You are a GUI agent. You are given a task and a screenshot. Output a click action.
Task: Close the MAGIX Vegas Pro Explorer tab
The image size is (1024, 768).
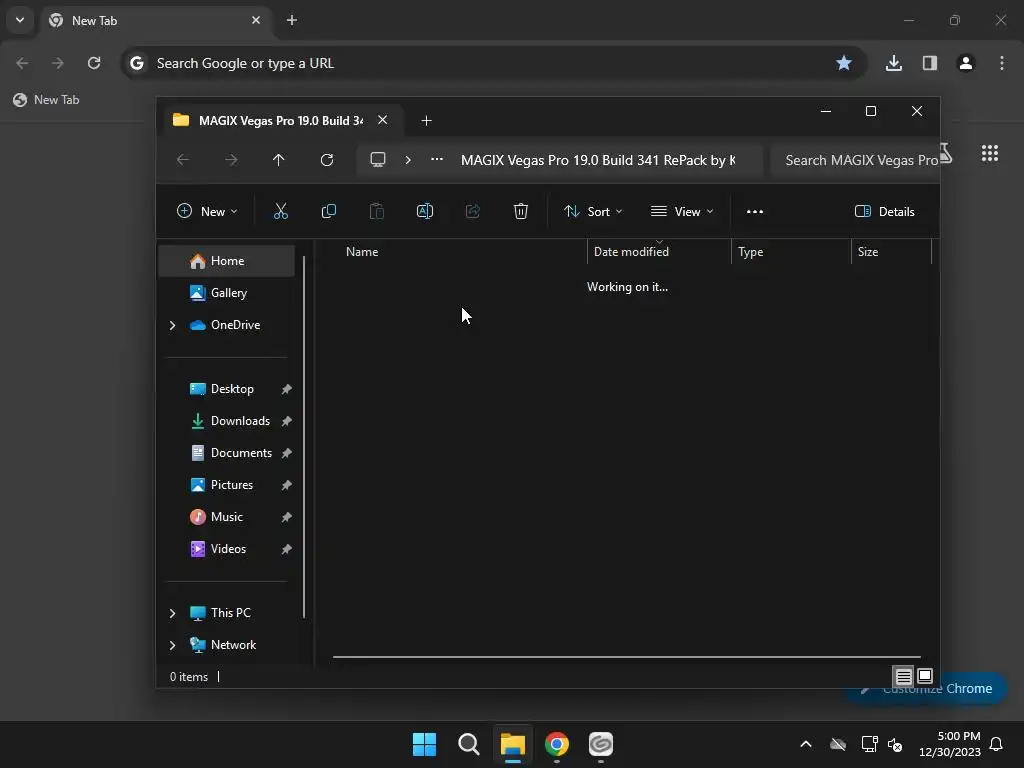point(383,120)
